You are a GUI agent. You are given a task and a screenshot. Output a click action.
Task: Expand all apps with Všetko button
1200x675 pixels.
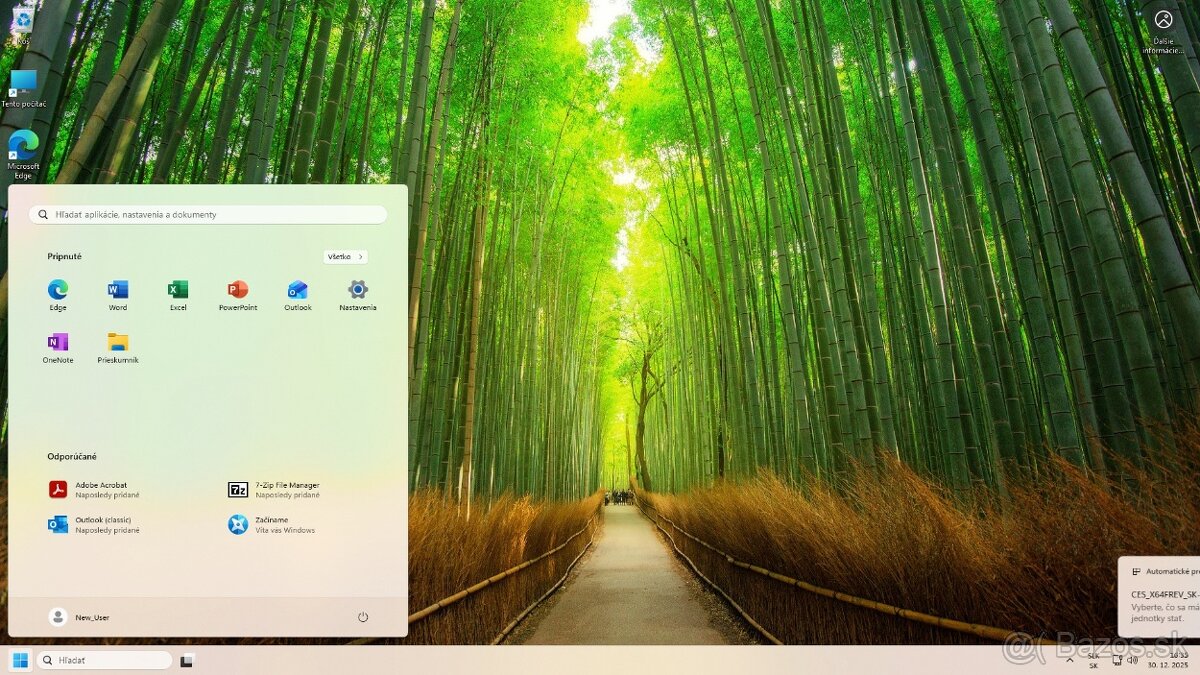point(346,257)
